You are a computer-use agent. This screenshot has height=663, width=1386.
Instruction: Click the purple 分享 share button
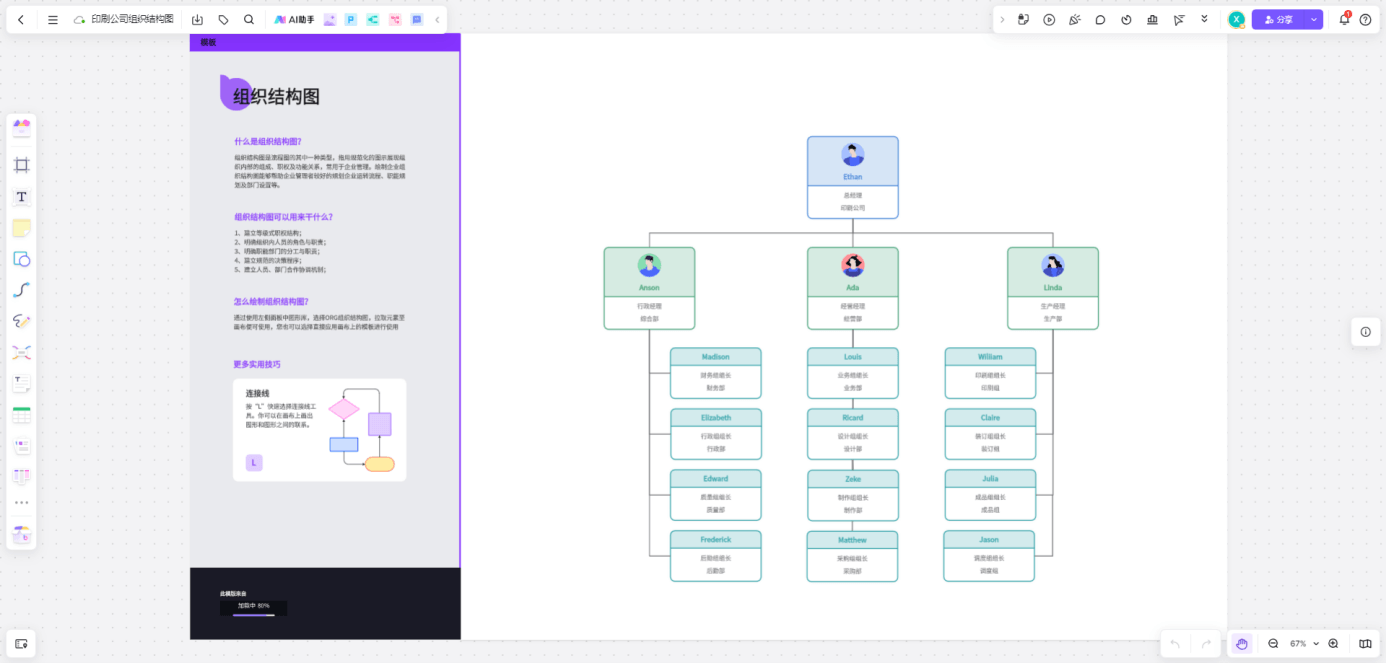pos(1278,19)
